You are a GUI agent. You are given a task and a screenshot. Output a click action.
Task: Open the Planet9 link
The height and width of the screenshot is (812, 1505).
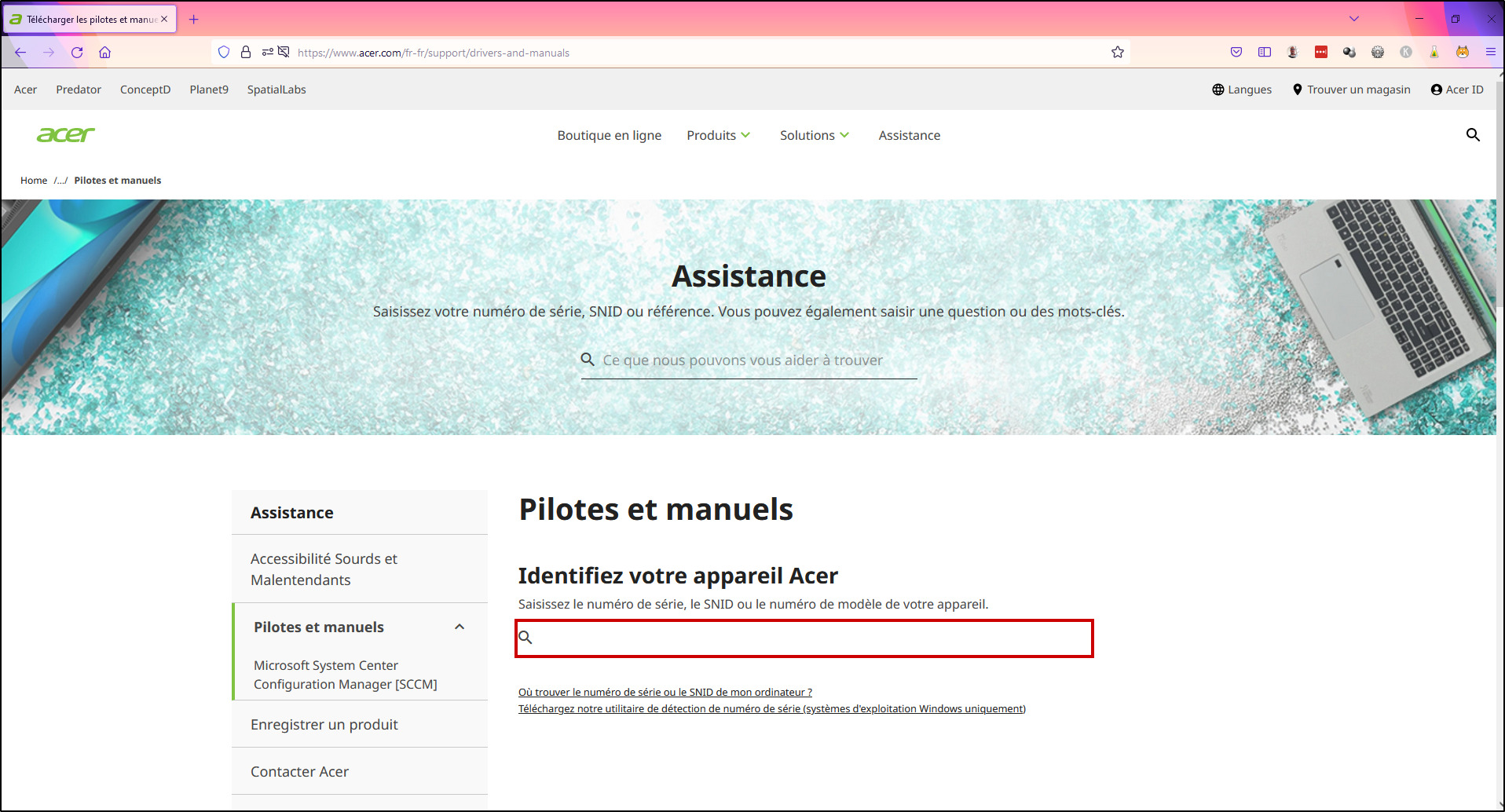[209, 90]
